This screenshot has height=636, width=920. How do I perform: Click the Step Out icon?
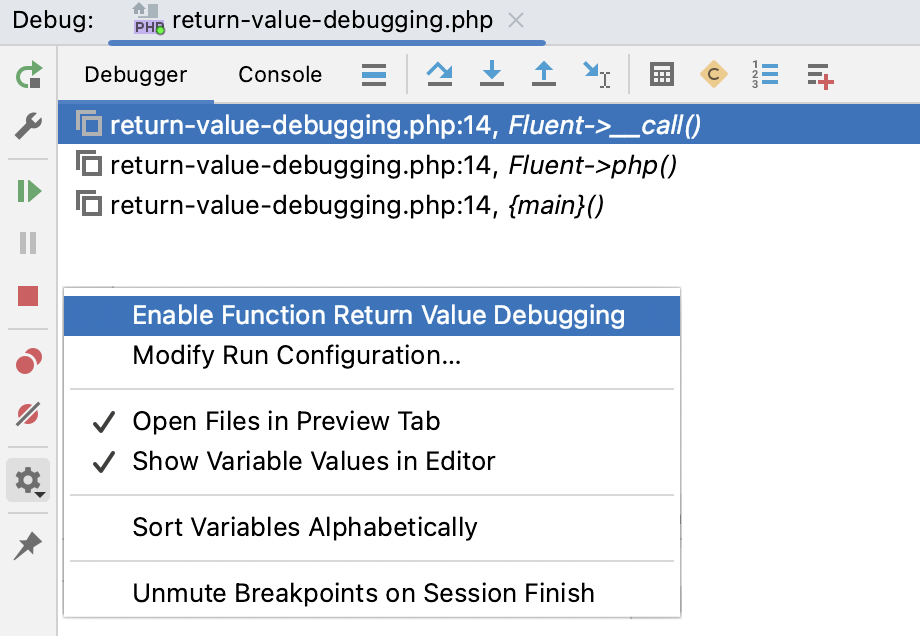[x=544, y=74]
